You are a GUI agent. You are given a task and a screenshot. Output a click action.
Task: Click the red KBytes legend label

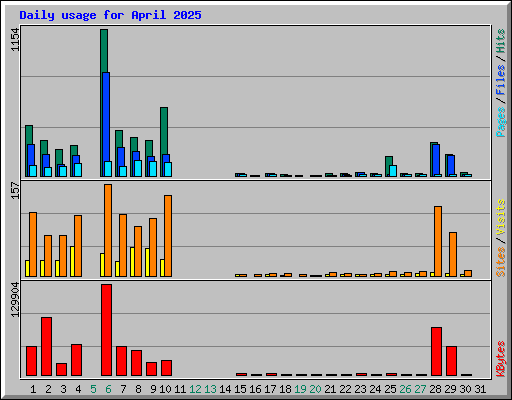[x=500, y=359]
